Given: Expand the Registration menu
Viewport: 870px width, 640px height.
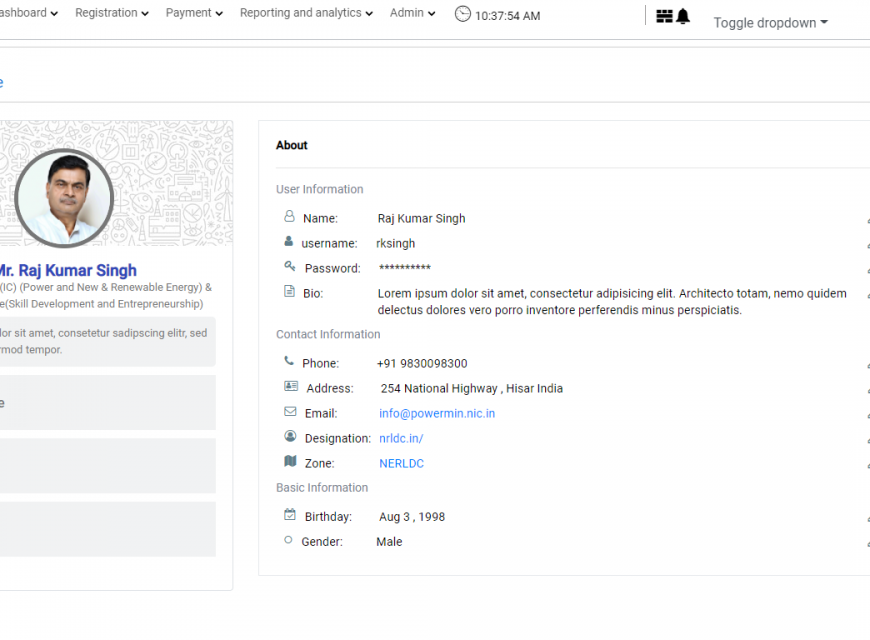Looking at the screenshot, I should pos(112,13).
